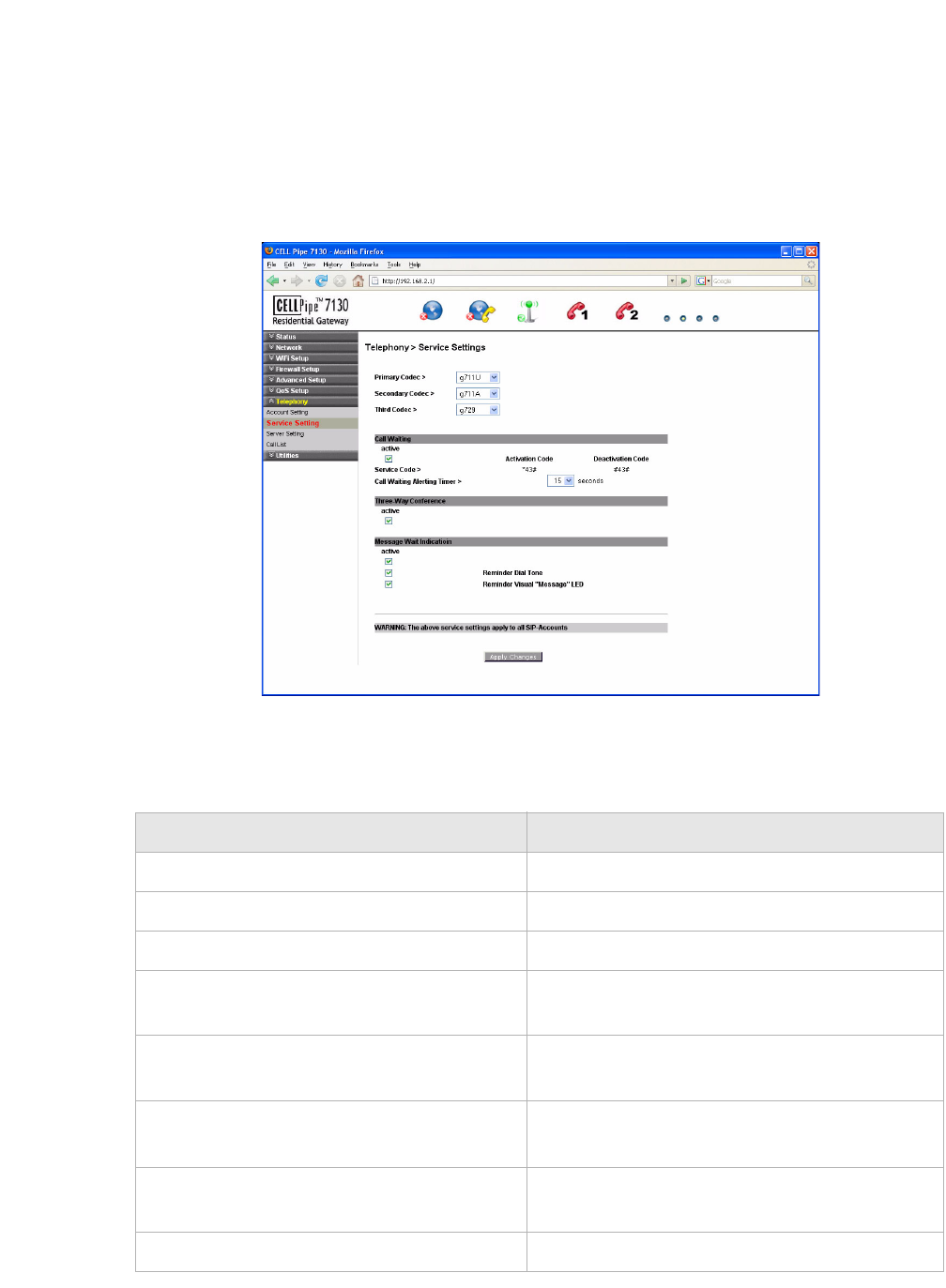946x1288 pixels.
Task: Toggle Reminder Visual Message LED checkbox
Action: (389, 583)
